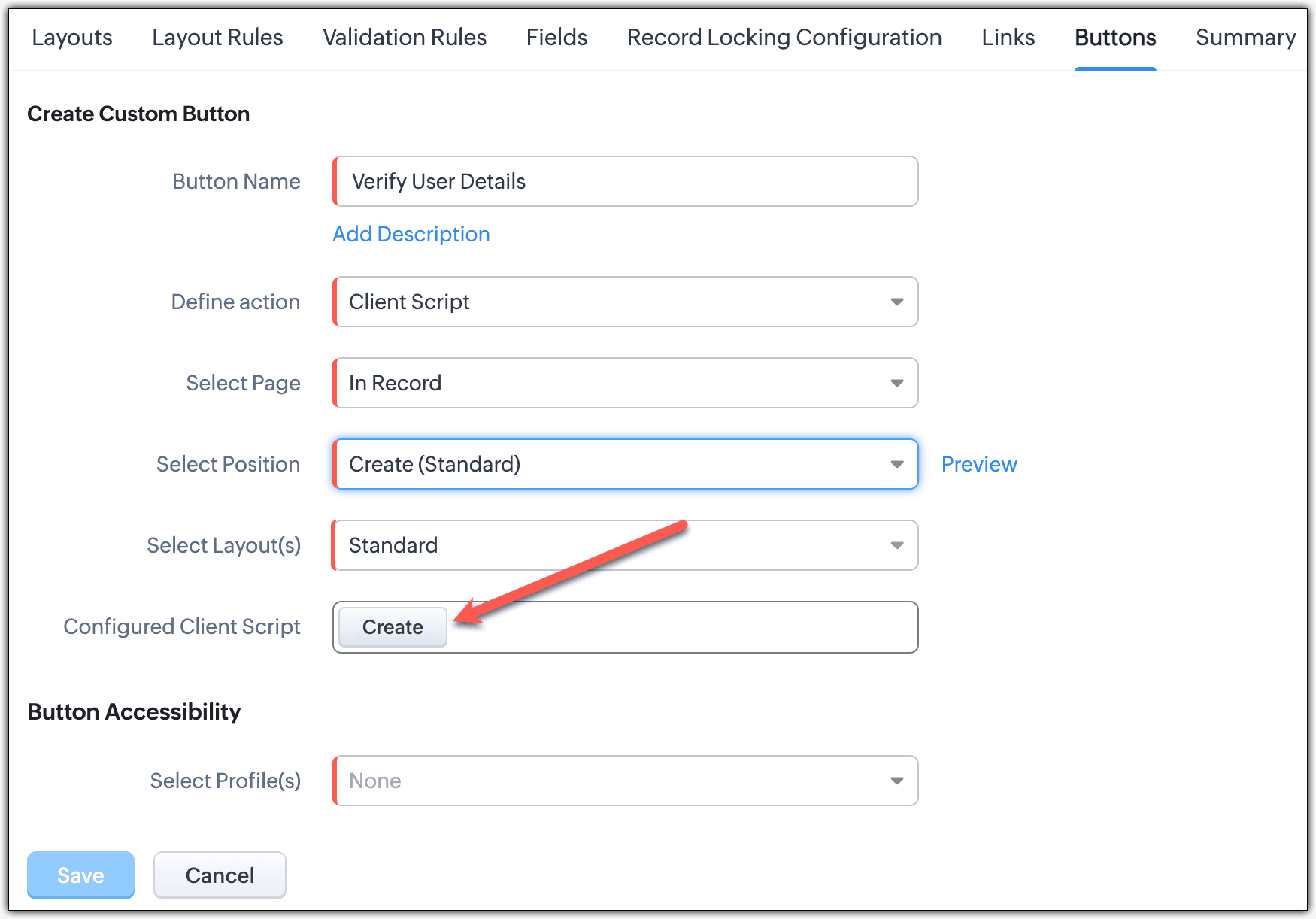This screenshot has width=1316, height=919.
Task: Cancel custom button creation
Action: [x=220, y=875]
